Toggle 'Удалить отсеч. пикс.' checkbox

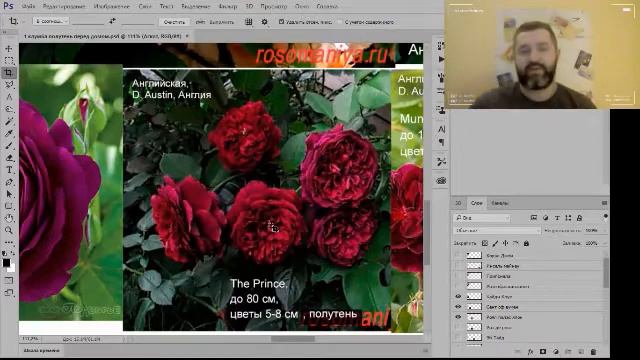[x=281, y=22]
